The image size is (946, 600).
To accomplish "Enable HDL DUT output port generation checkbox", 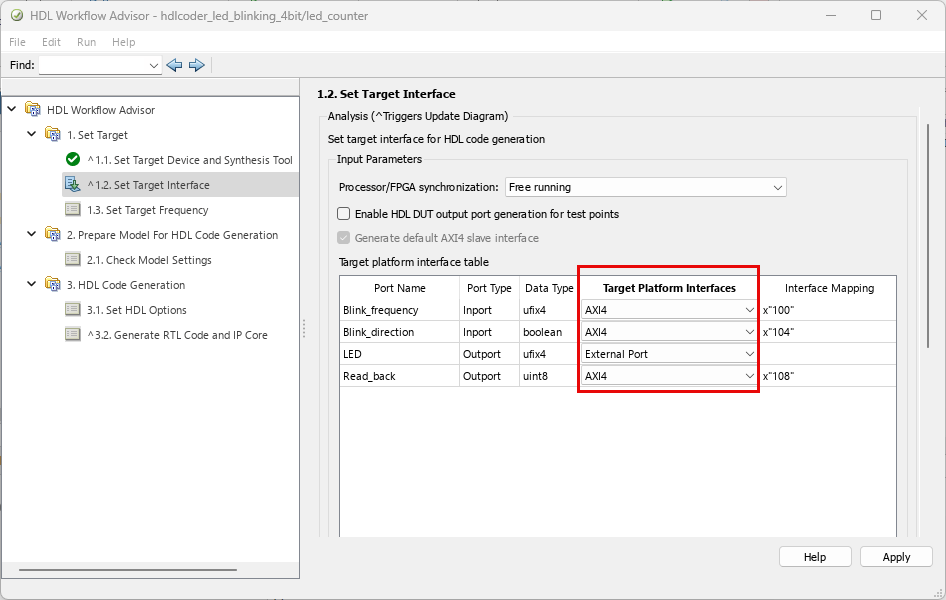I will (x=344, y=214).
